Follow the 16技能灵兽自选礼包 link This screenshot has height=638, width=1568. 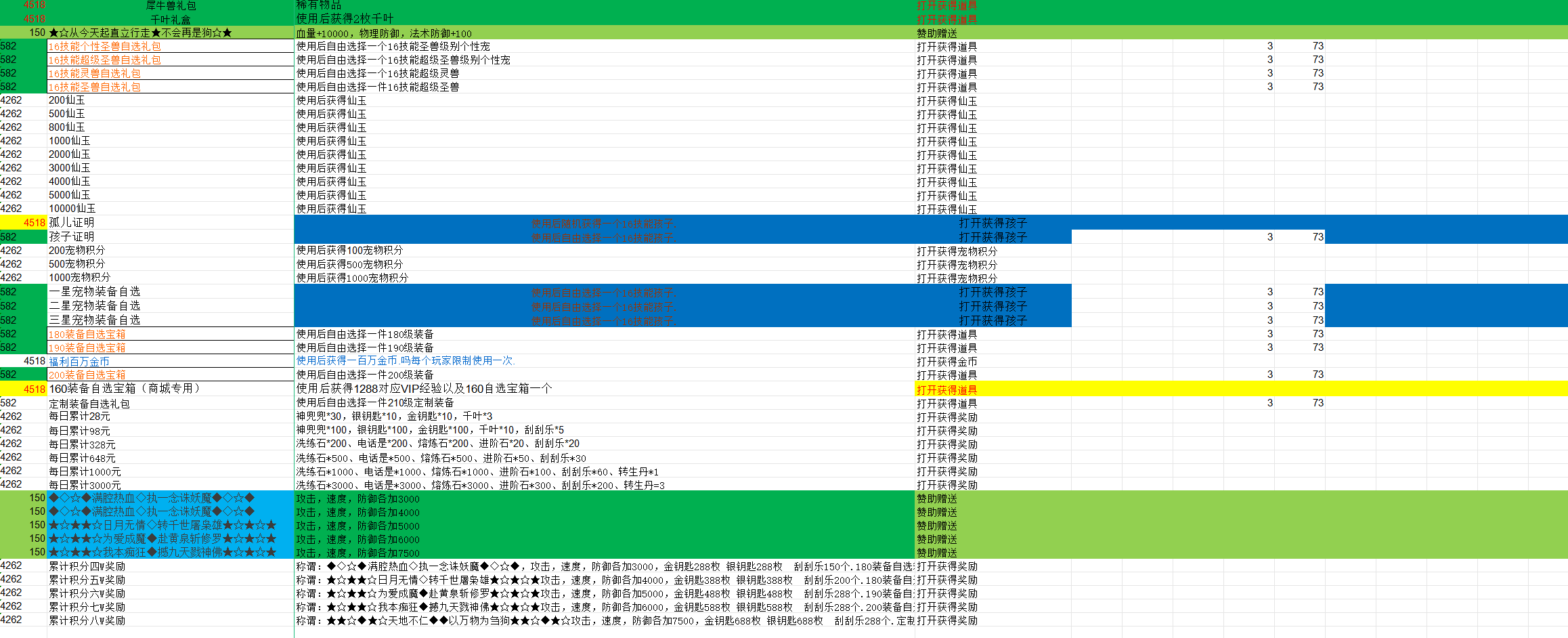click(95, 74)
